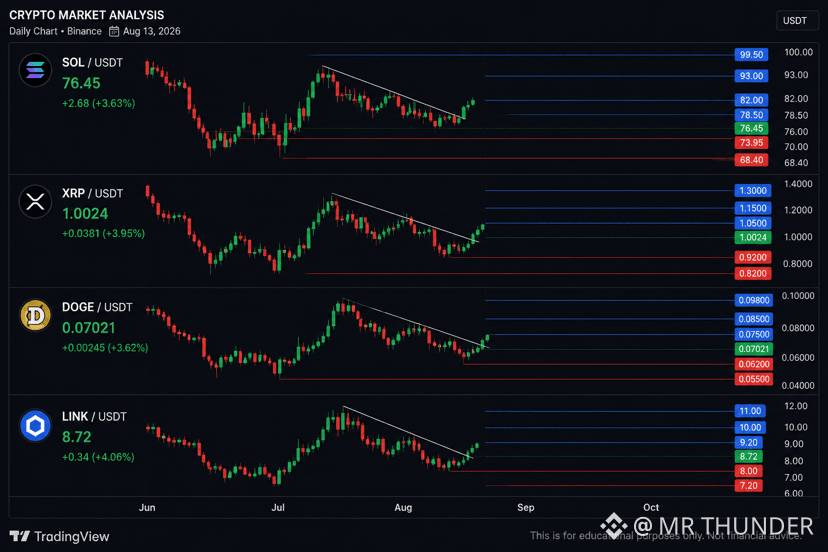Click the 1.3000 XRP resistance label
The image size is (828, 552).
pyautogui.click(x=753, y=190)
